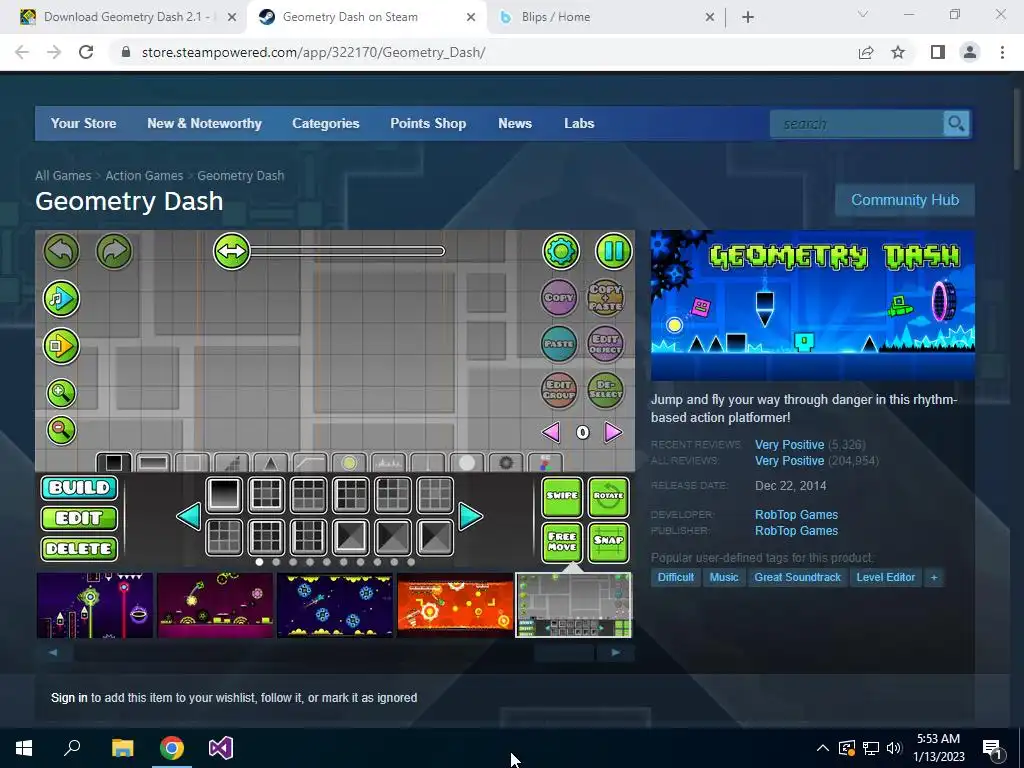Close the Geometry Dash on Steam tab

[x=471, y=18]
